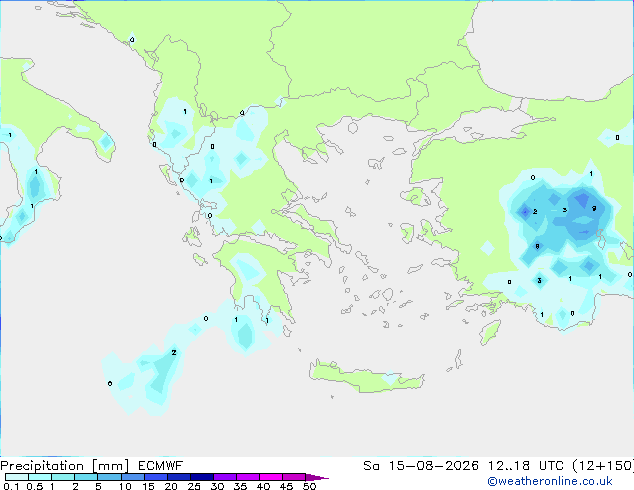The width and height of the screenshot is (634, 490).
Task: Click the '50' legend tick label
Action: 309,486
